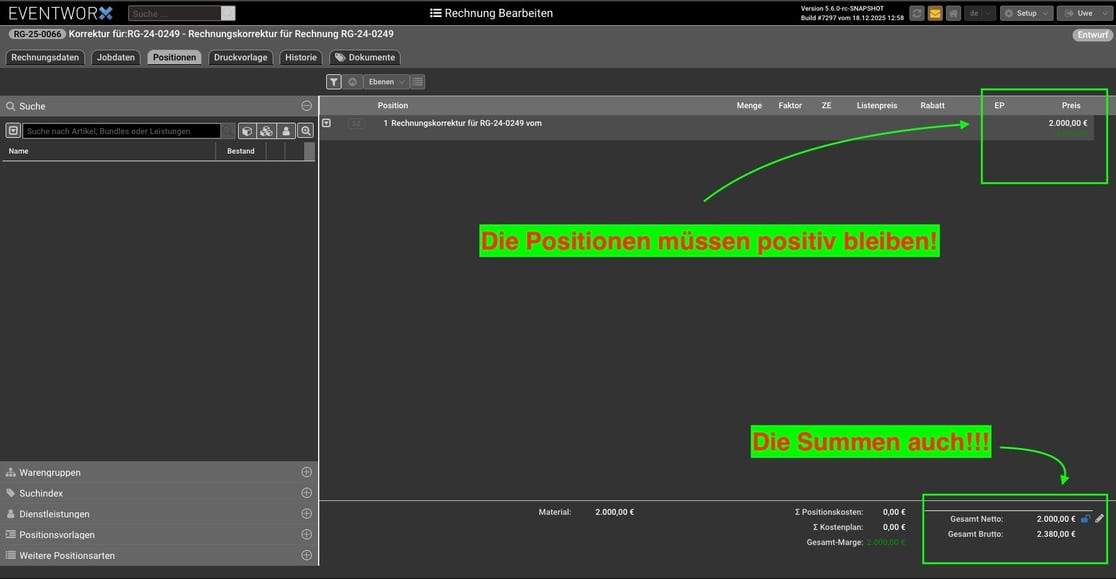Click the yellow mail envelope icon
1116x579 pixels.
pos(935,13)
